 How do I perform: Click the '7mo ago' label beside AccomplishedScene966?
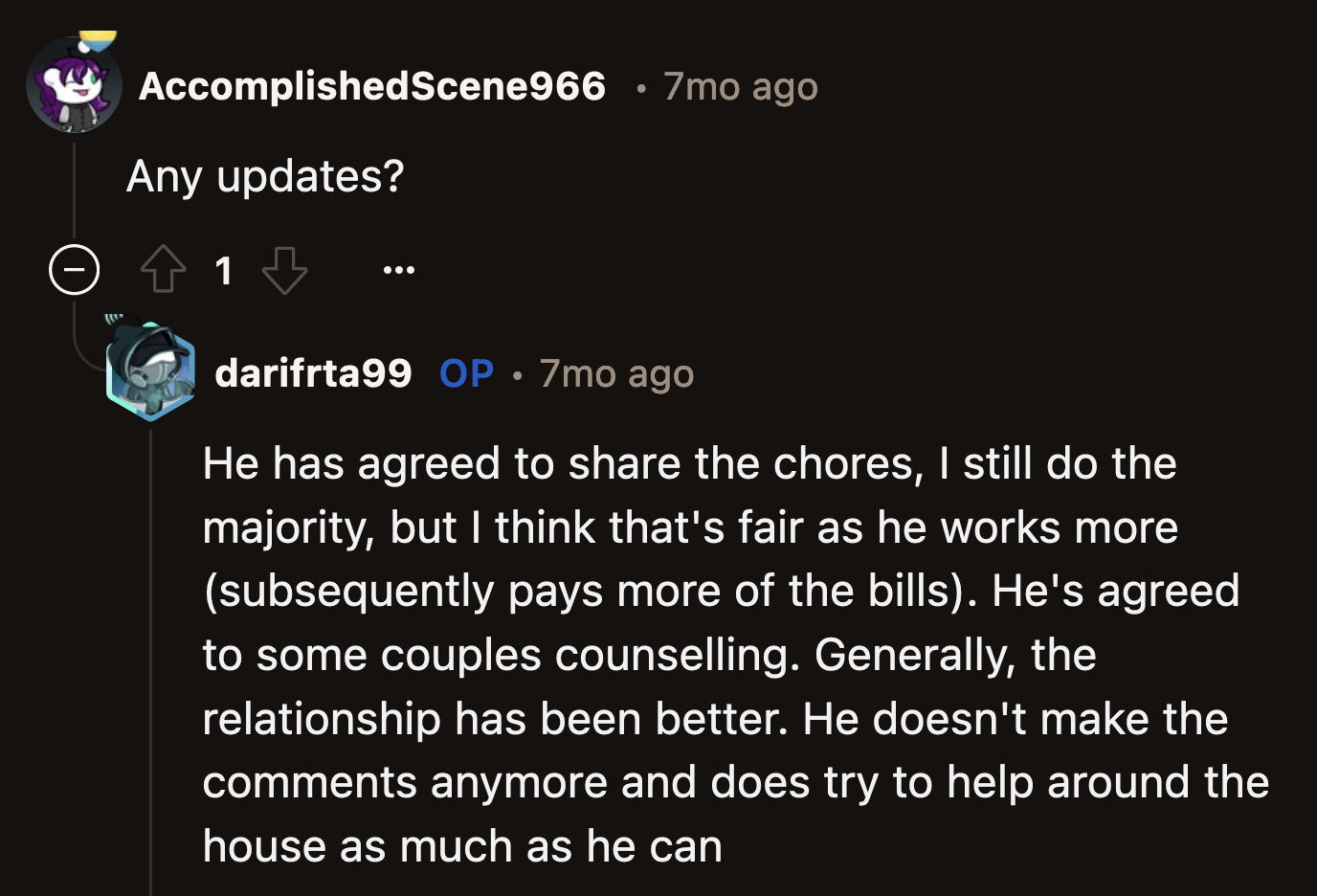coord(740,85)
